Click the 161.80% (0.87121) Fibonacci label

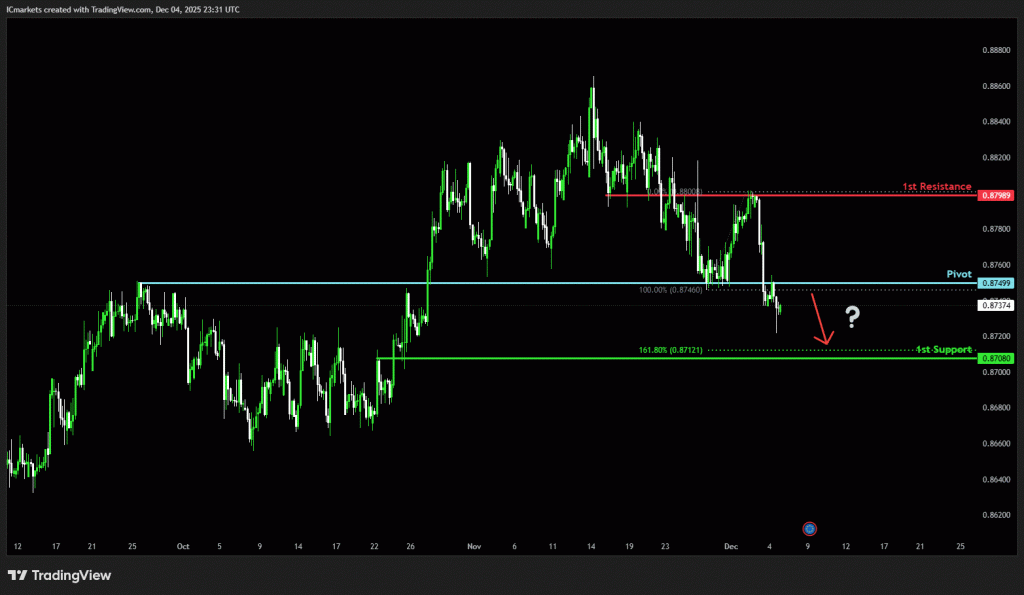pyautogui.click(x=670, y=350)
